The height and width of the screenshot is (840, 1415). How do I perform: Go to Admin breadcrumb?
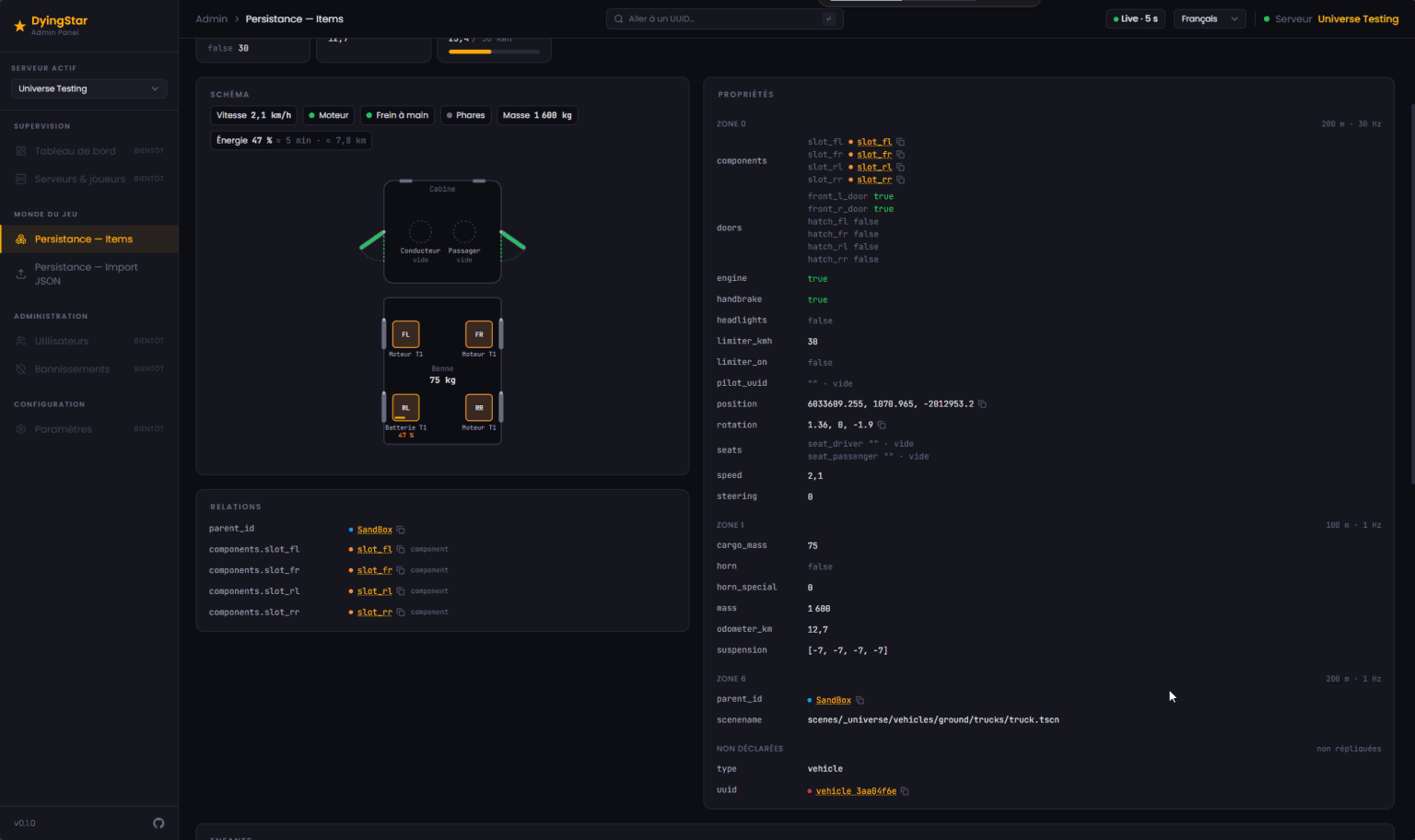211,18
